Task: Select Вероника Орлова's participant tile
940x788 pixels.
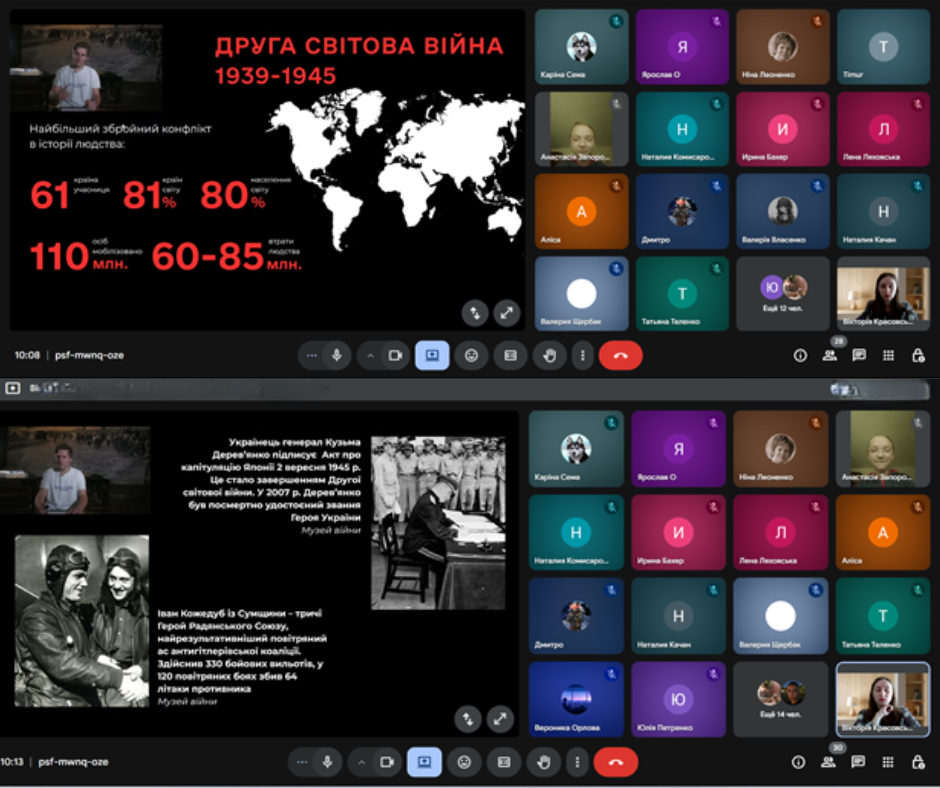Action: tap(575, 698)
